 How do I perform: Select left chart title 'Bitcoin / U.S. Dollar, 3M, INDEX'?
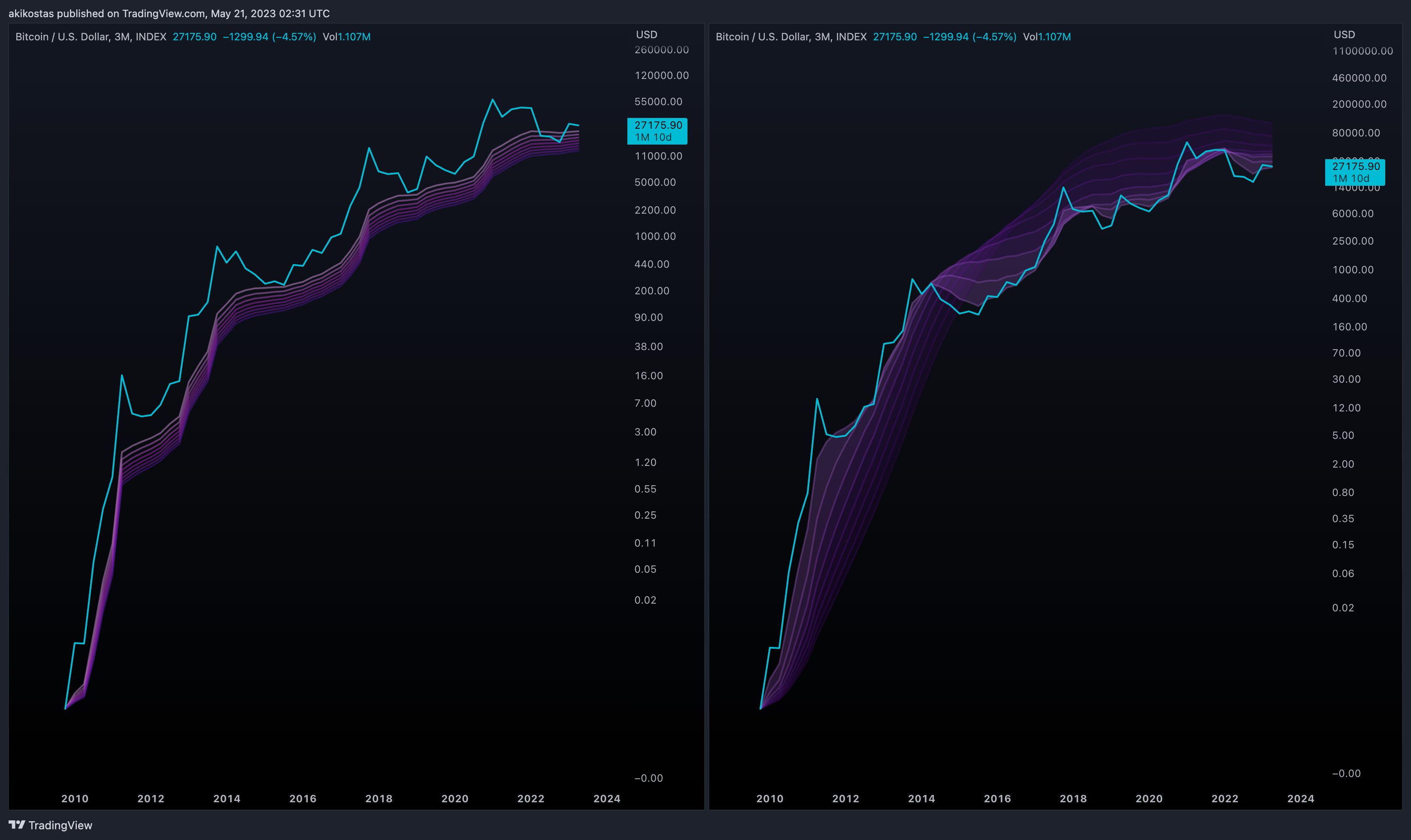tap(91, 37)
